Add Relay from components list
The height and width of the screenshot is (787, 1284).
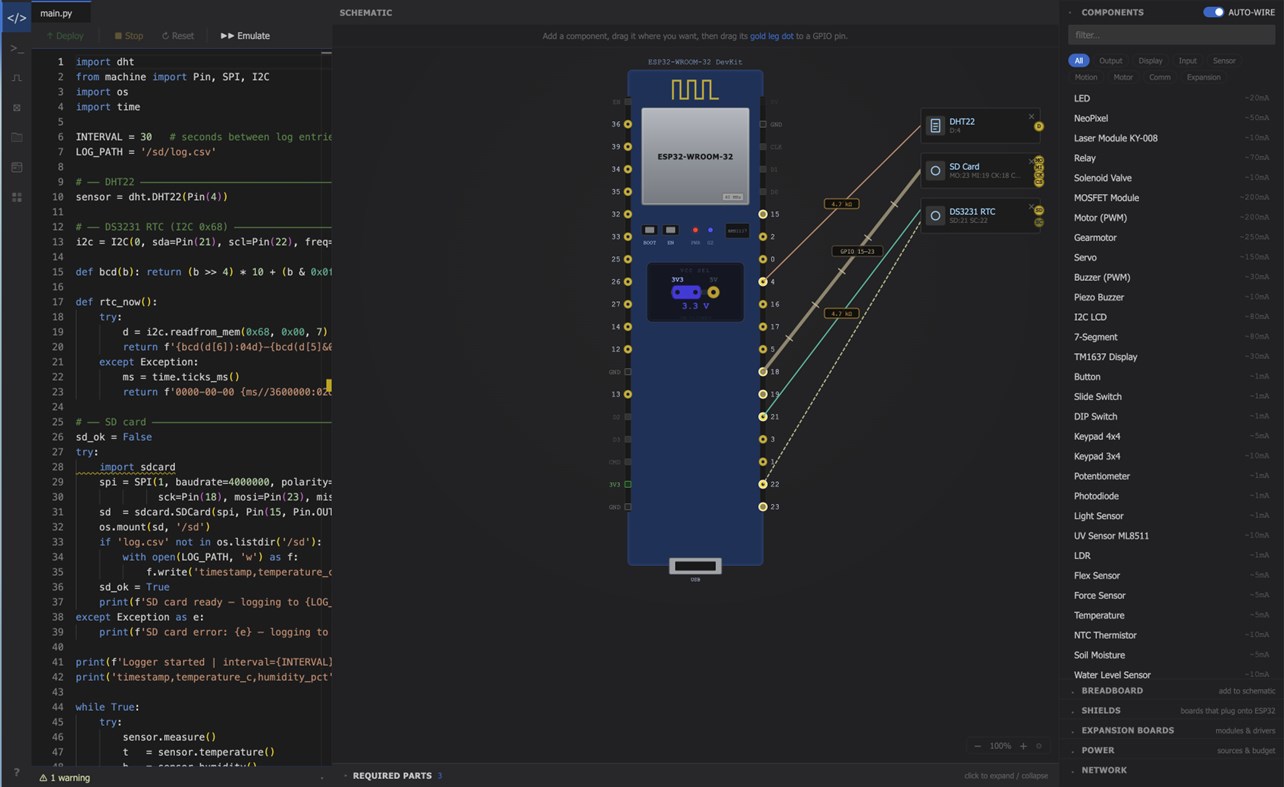tap(1172, 158)
